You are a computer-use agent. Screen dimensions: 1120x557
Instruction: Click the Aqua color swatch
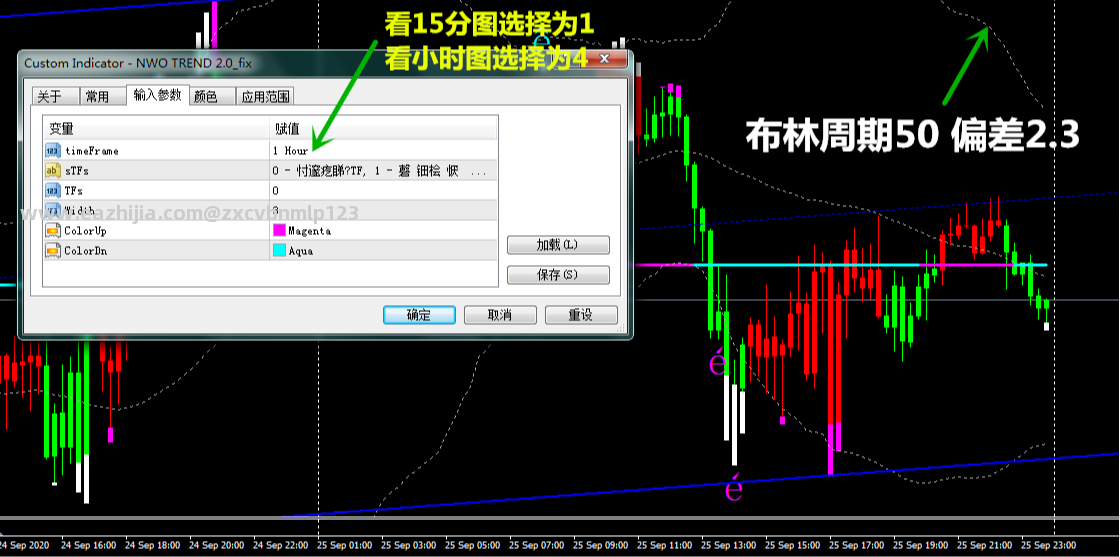click(x=279, y=251)
